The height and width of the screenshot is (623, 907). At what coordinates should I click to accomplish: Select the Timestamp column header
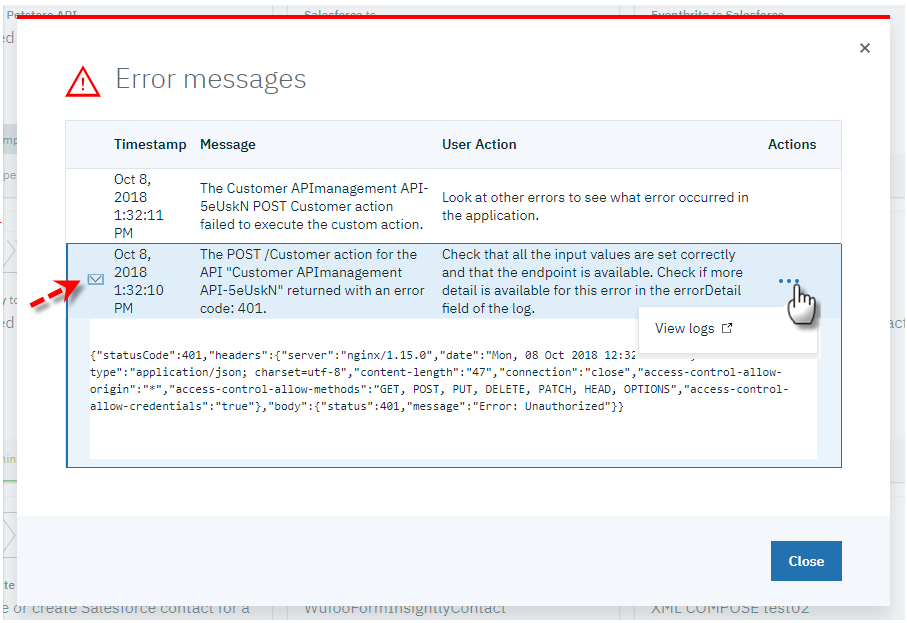coord(150,144)
